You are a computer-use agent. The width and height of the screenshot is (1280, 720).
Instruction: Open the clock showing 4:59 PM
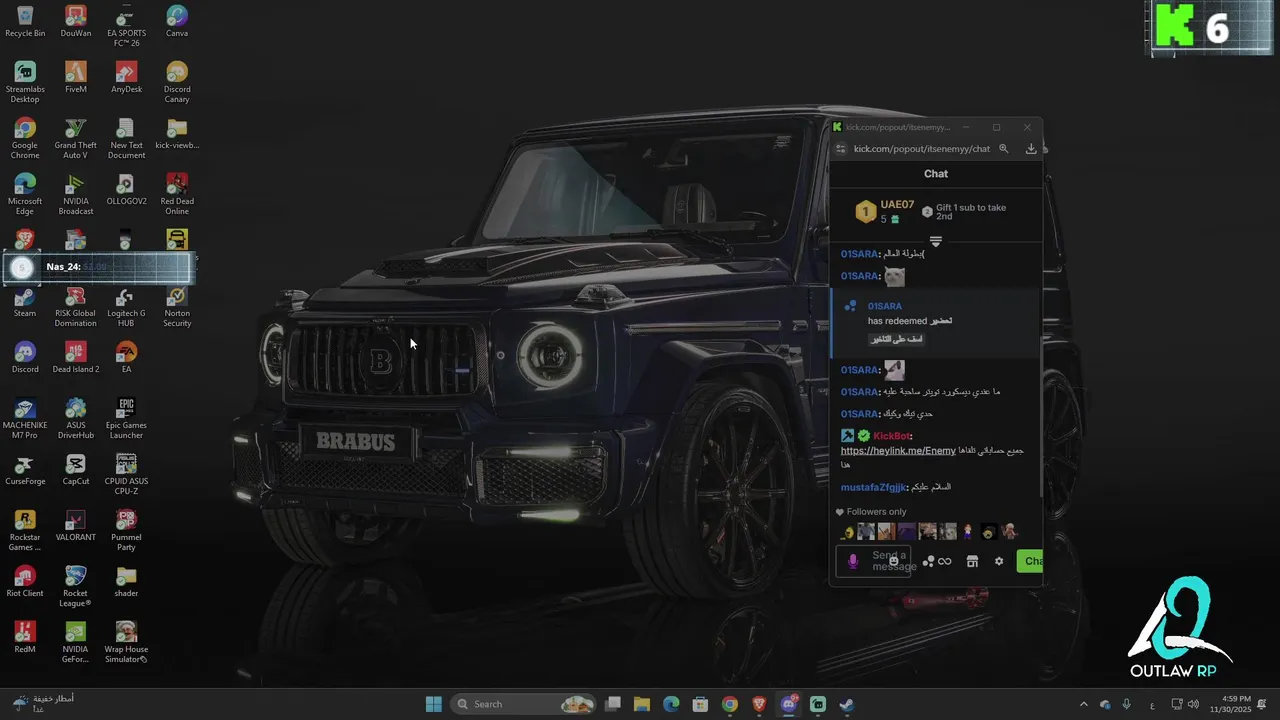tap(1230, 704)
